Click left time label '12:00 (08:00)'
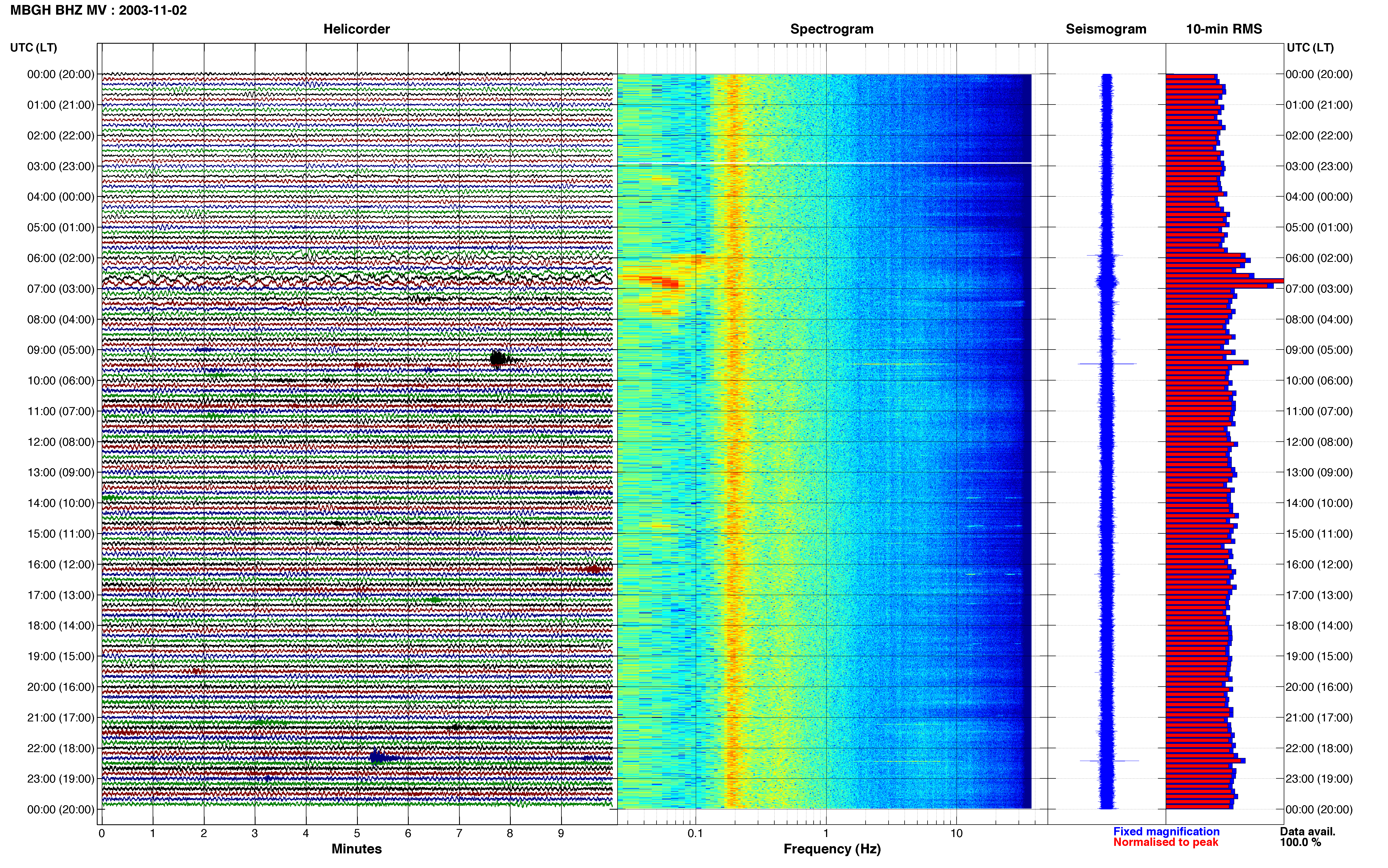The height and width of the screenshot is (868, 1388). click(x=61, y=442)
